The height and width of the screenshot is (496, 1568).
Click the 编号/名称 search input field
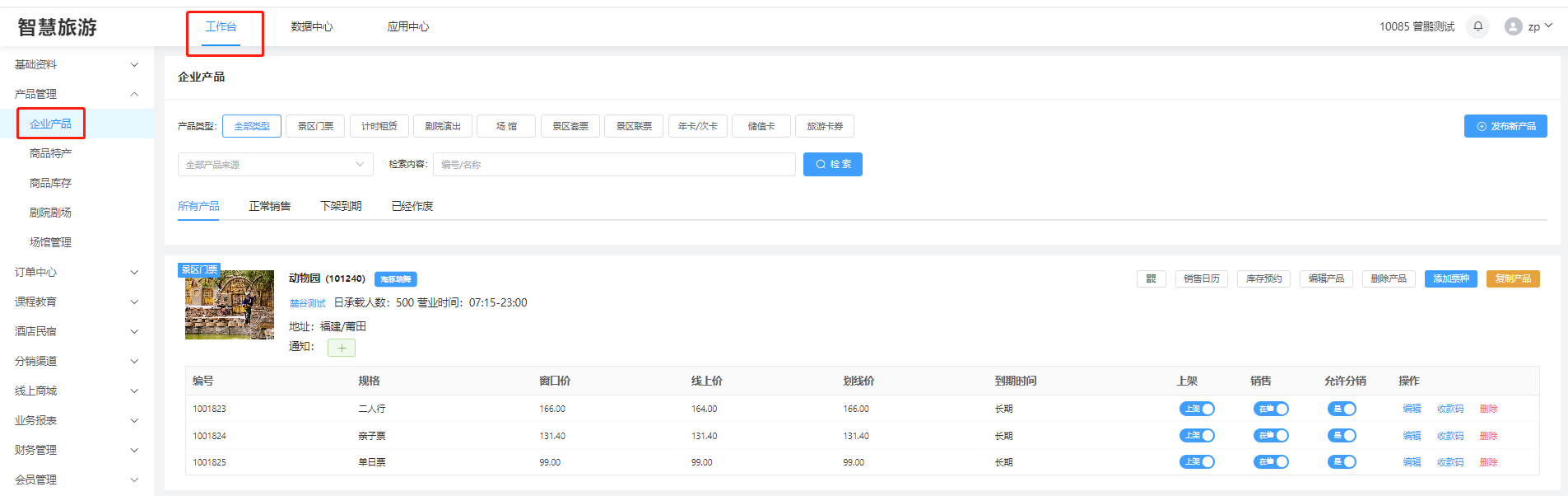tap(613, 165)
